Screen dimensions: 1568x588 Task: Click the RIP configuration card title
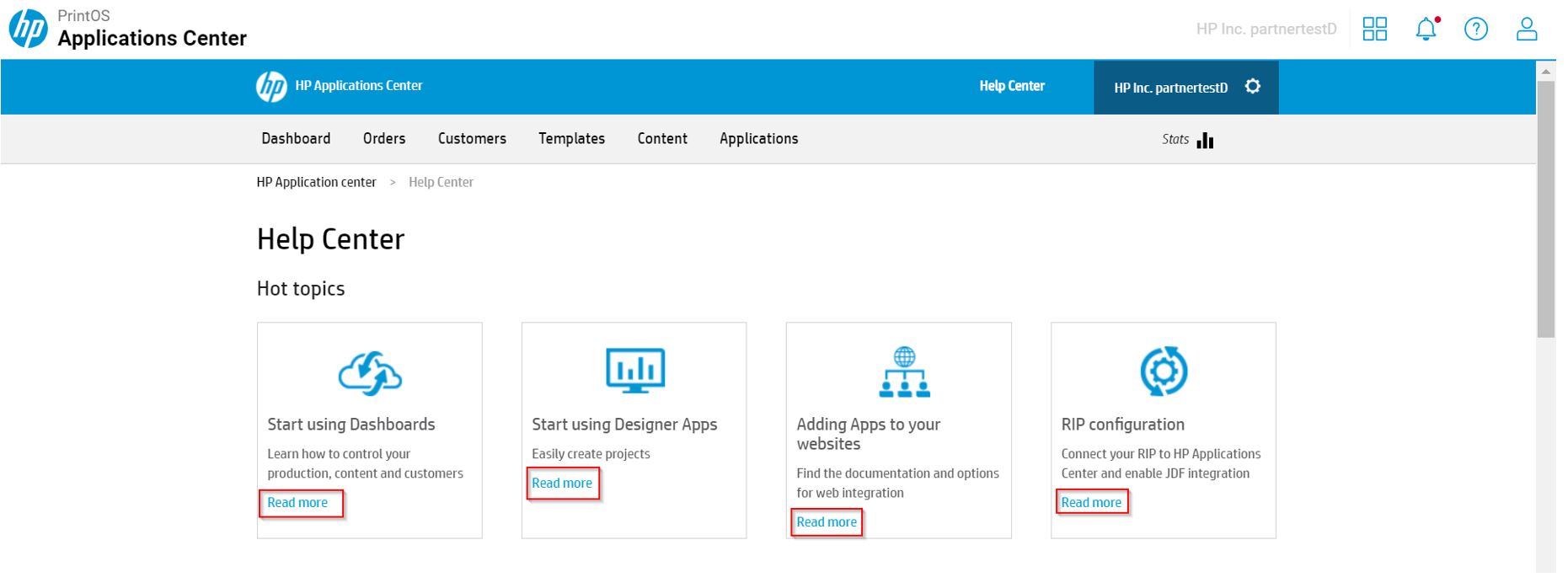point(1122,425)
